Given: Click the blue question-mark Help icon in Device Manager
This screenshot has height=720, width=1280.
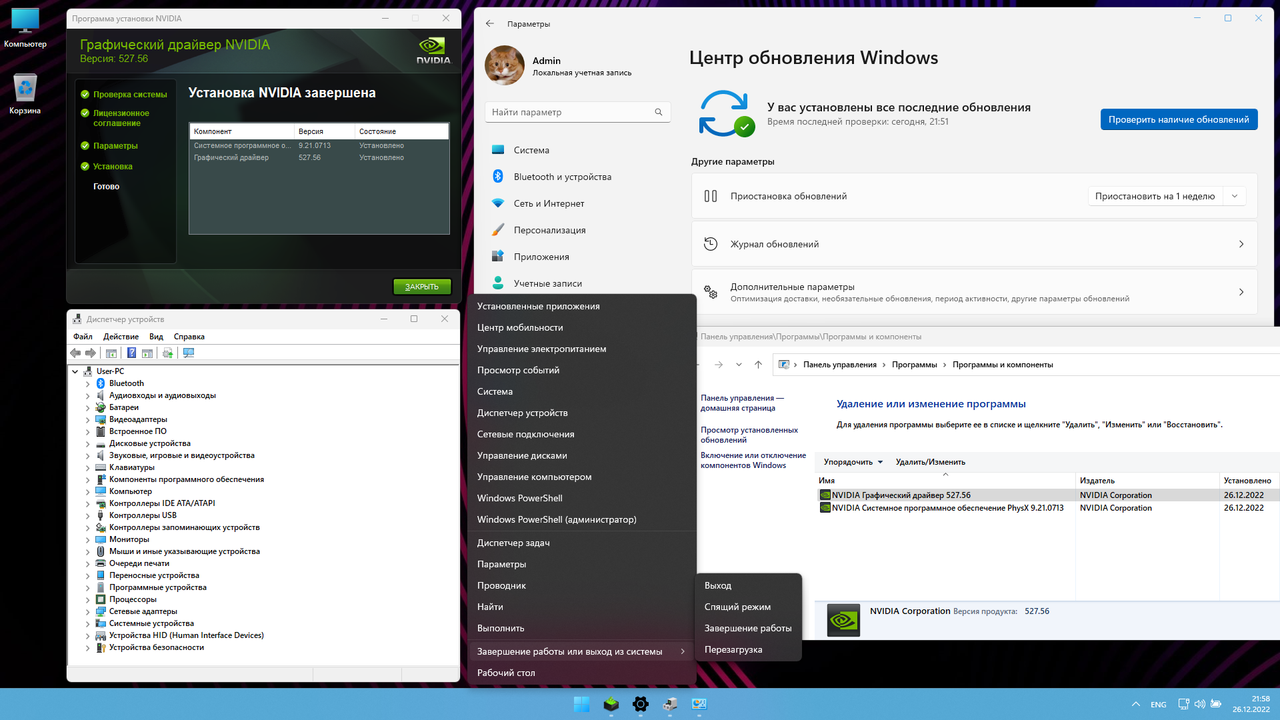Looking at the screenshot, I should 132,353.
